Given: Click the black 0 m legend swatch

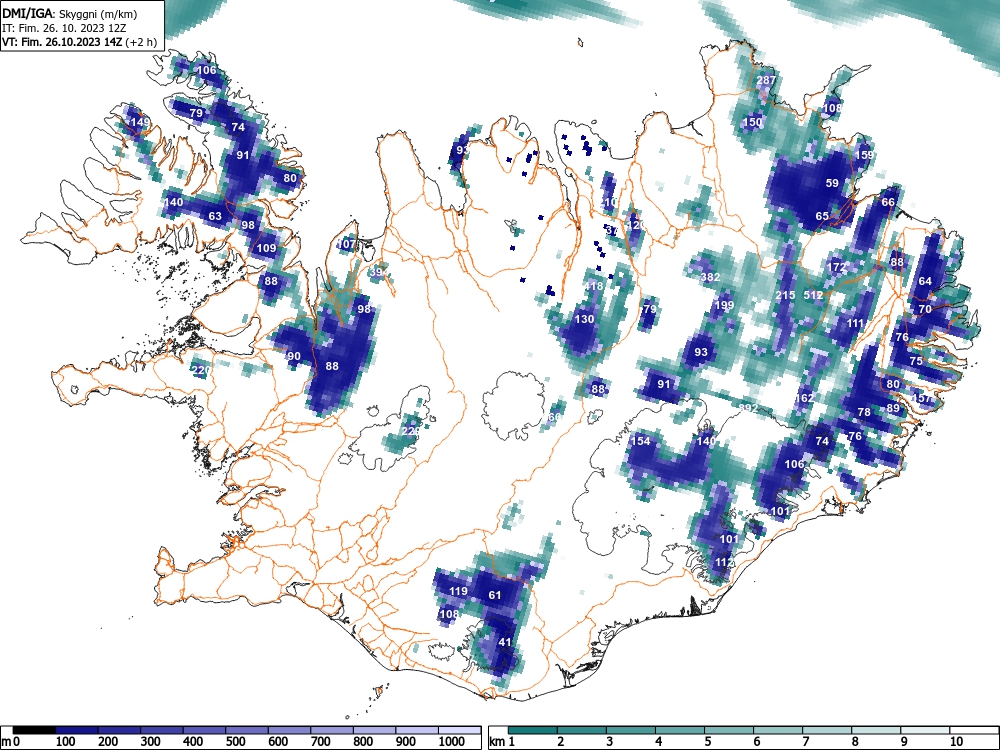Looking at the screenshot, I should click(34, 730).
